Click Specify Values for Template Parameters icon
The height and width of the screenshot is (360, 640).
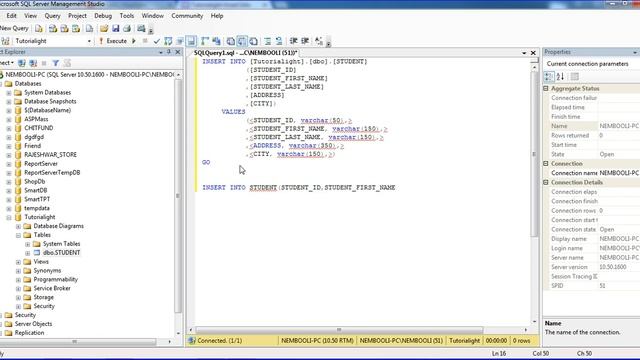(x=319, y=41)
